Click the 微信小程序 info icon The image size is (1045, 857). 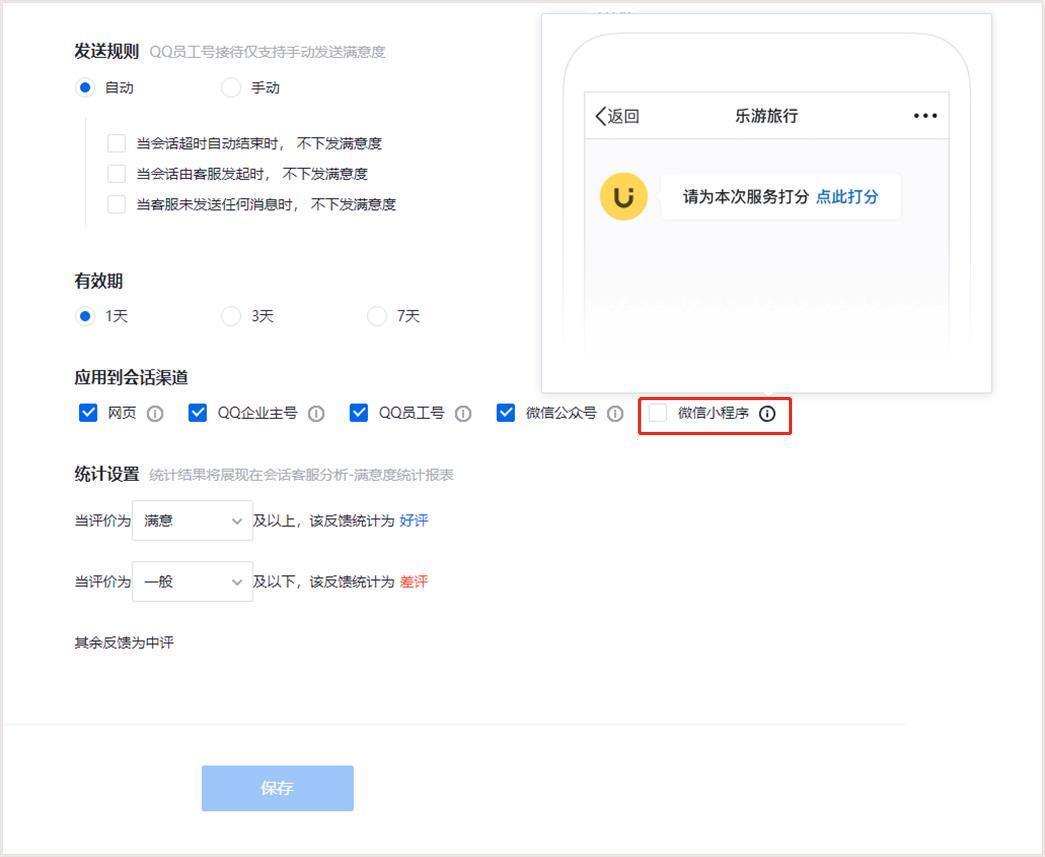[x=766, y=413]
